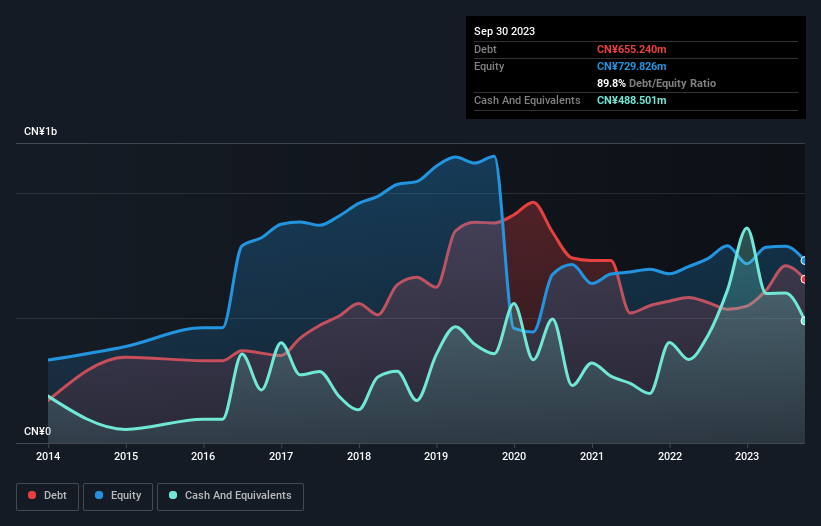This screenshot has height=526, width=821.
Task: Select the 2018 x-axis label
Action: [x=359, y=456]
